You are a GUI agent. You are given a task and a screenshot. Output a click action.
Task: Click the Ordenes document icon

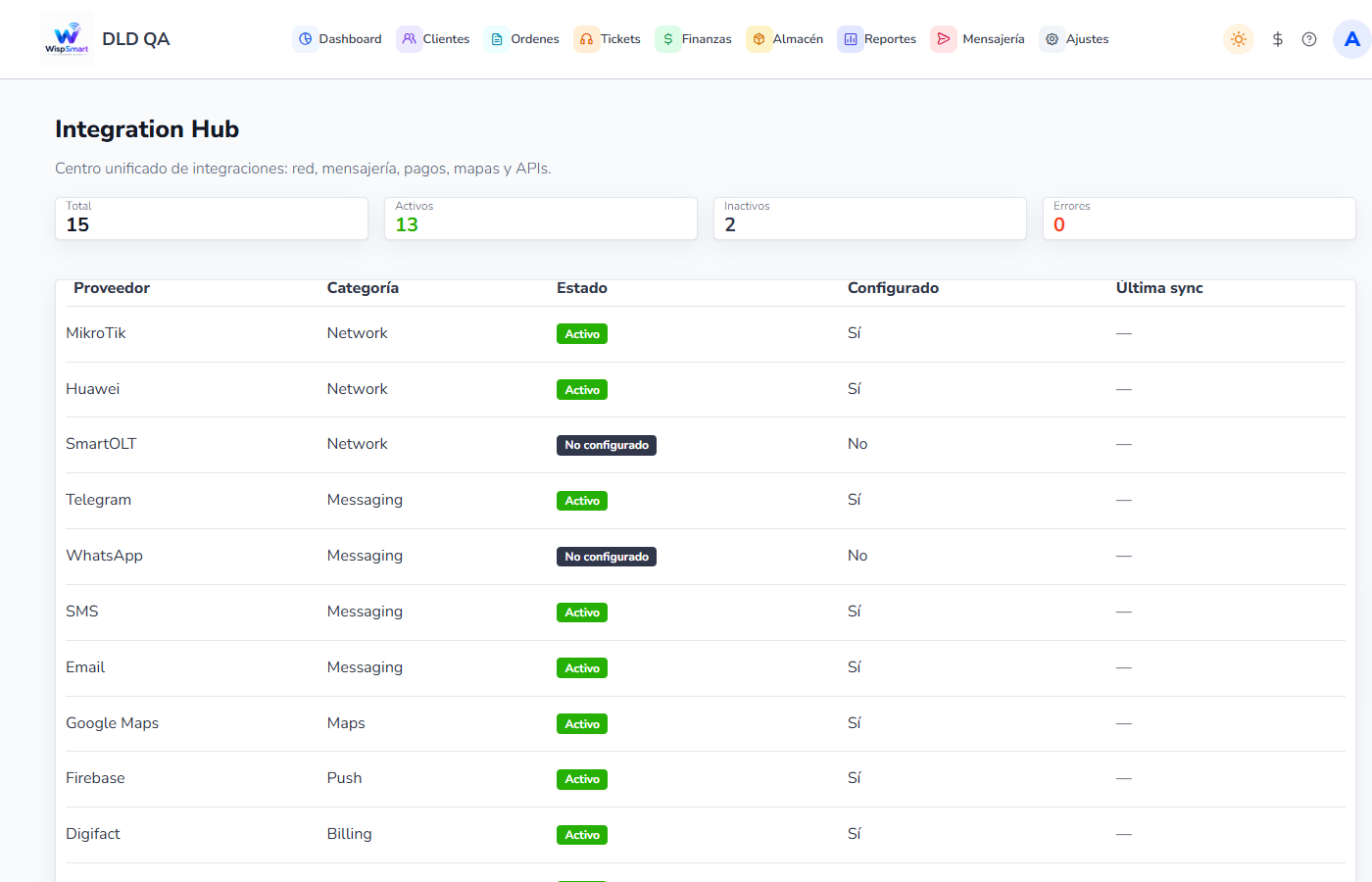[497, 39]
